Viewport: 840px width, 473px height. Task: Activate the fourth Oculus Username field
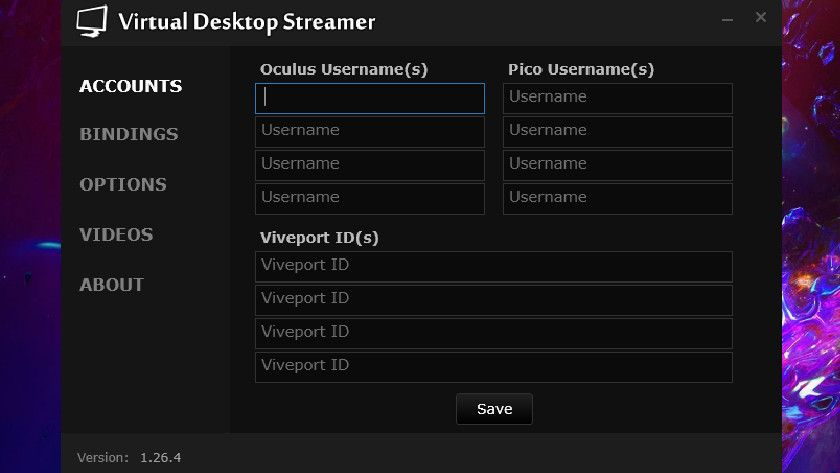370,198
